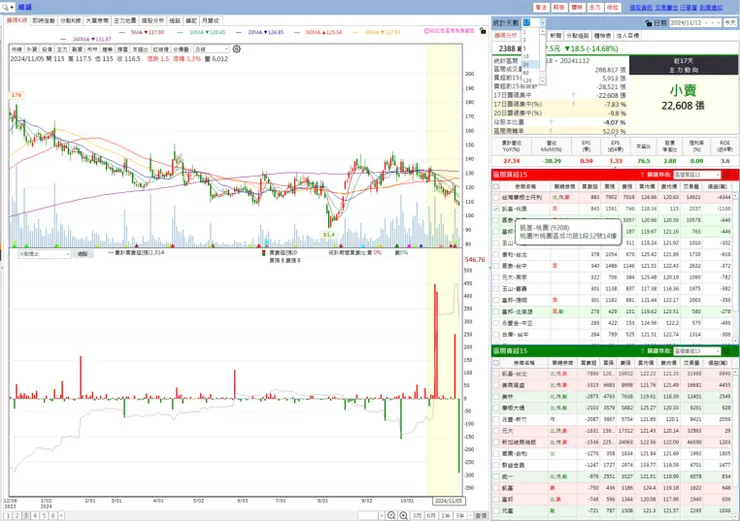
Task: Open the chart settings gear icon
Action: 237,49
